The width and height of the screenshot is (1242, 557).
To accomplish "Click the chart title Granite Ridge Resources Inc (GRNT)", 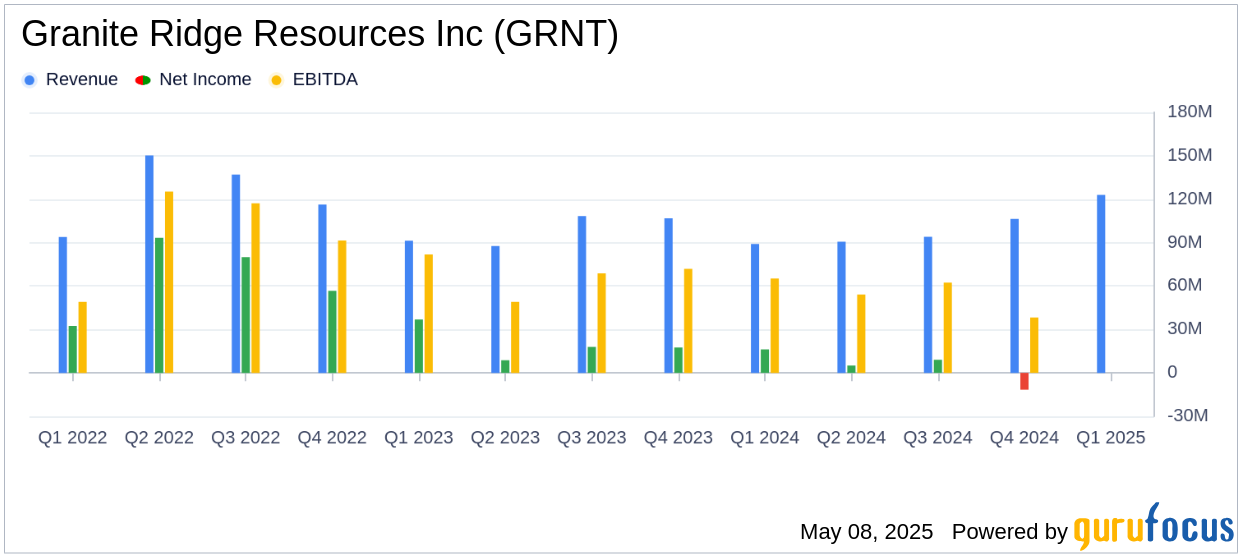I will [320, 34].
